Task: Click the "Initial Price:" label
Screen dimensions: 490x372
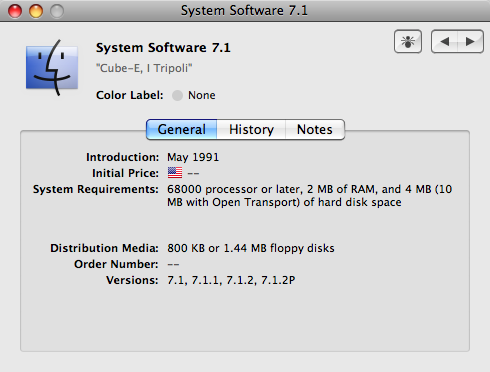Action: [125, 173]
